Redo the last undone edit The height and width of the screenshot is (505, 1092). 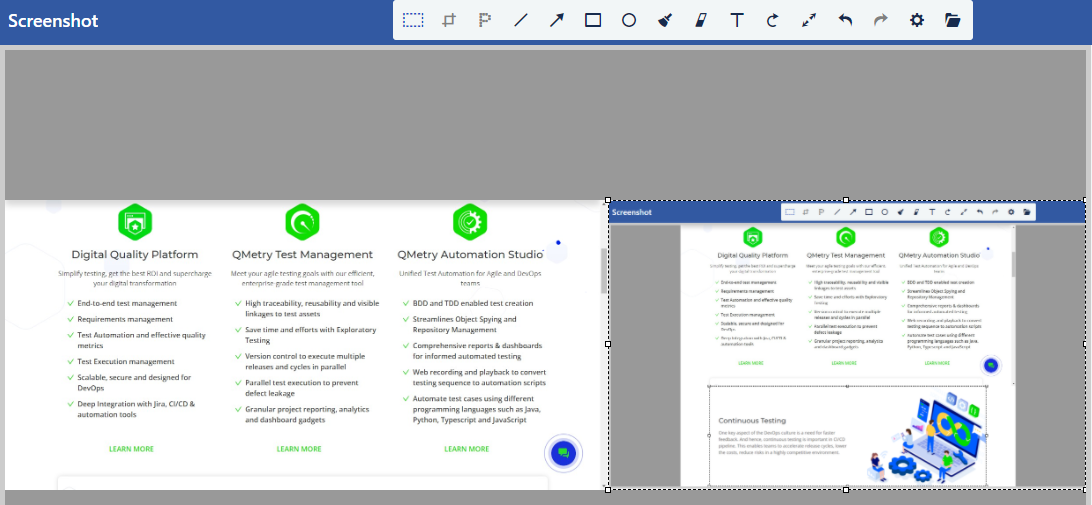880,20
